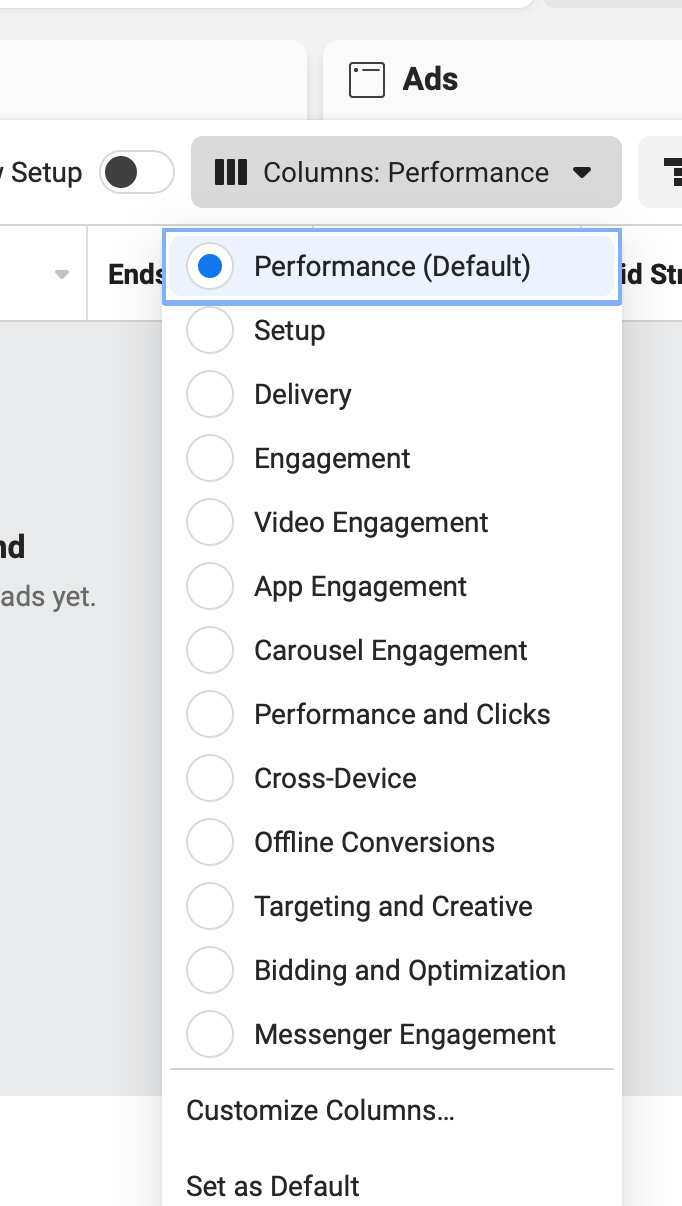Open the Columns: Performance dropdown

[406, 172]
